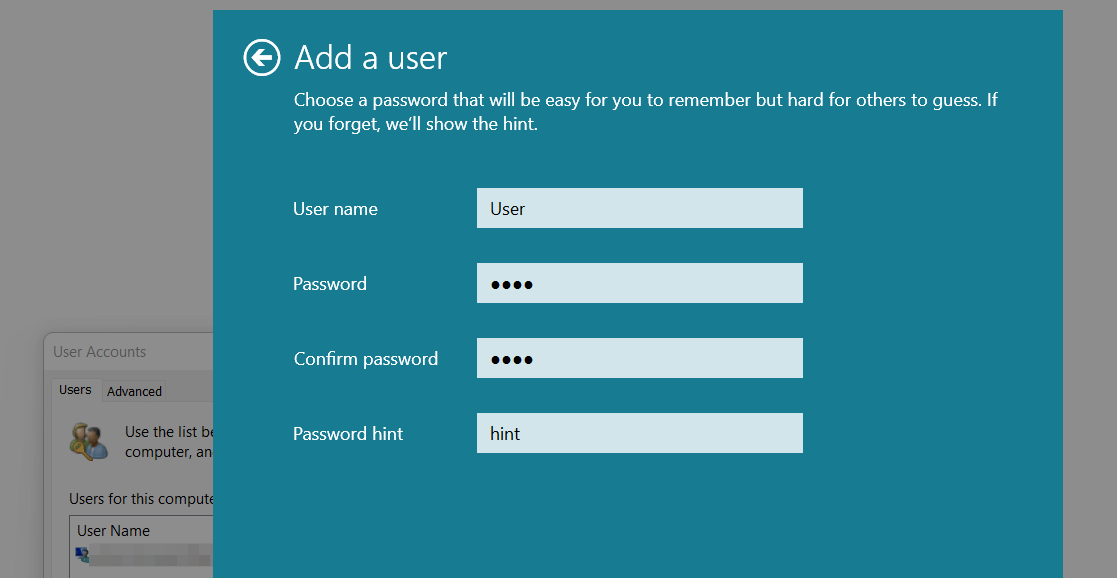Click the "Confirm password" label
This screenshot has width=1117, height=578.
pos(365,358)
